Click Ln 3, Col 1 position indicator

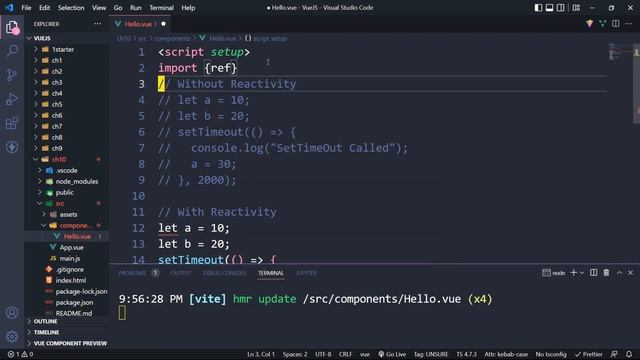point(261,354)
